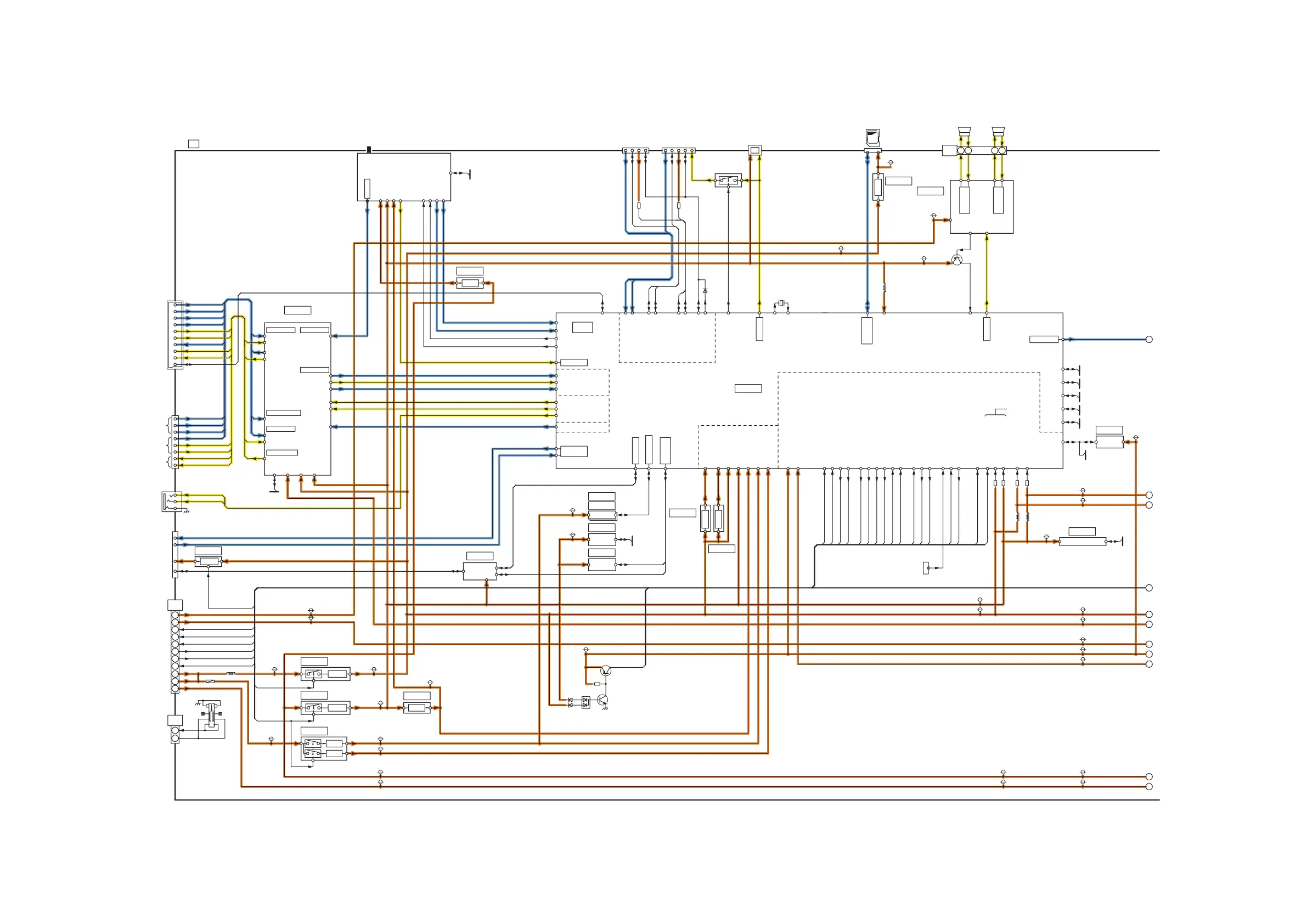Click the single diode symbol above main chip
Screen dimensions: 1307x924
[705, 291]
